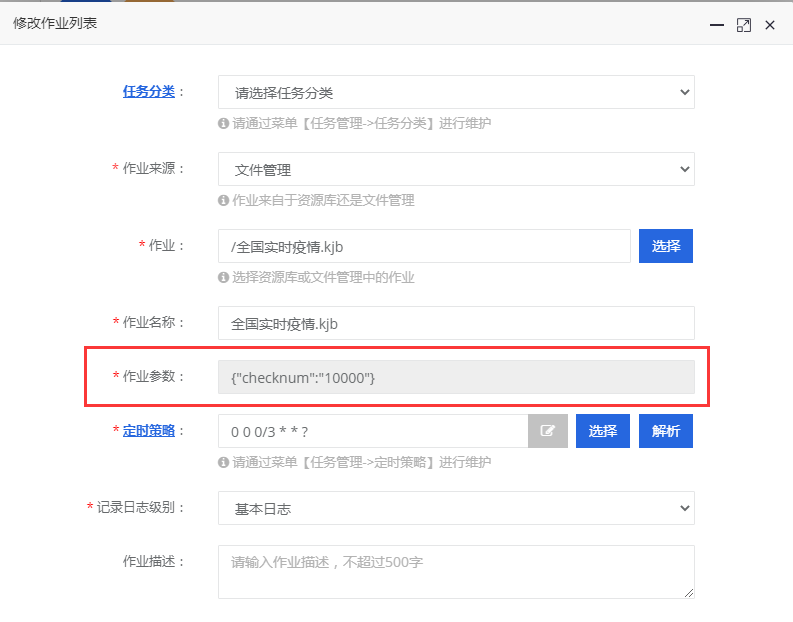793x622 pixels.
Task: Close the 修改作业列表 dialog
Action: coord(770,25)
